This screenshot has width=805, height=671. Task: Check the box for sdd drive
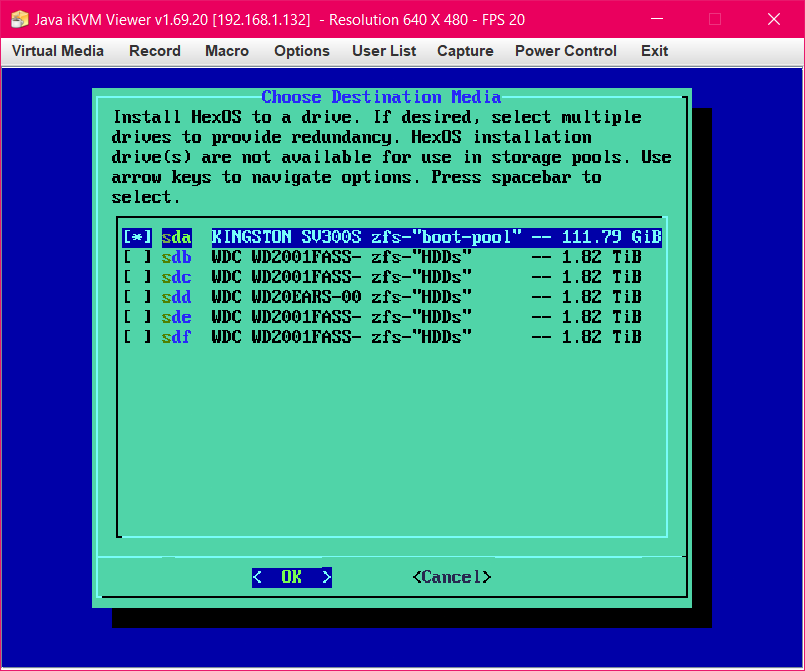click(x=137, y=297)
